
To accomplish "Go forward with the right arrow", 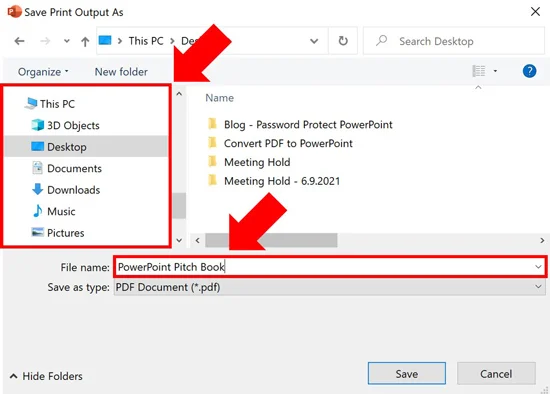I will [x=45, y=41].
